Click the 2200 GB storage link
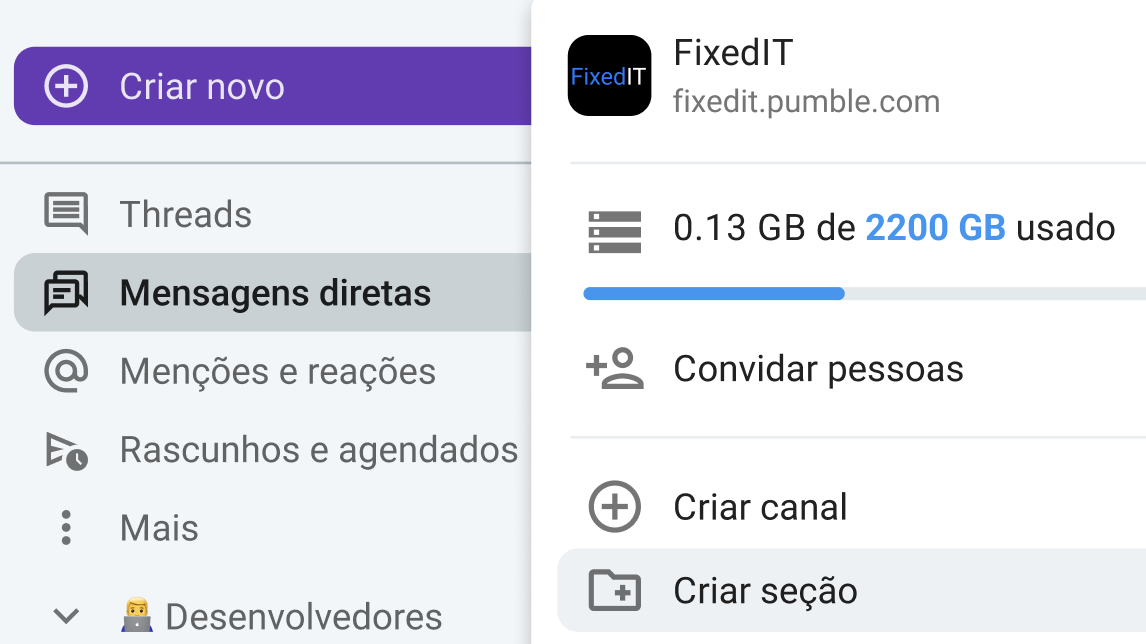Viewport: 1146px width, 644px height. [x=935, y=228]
